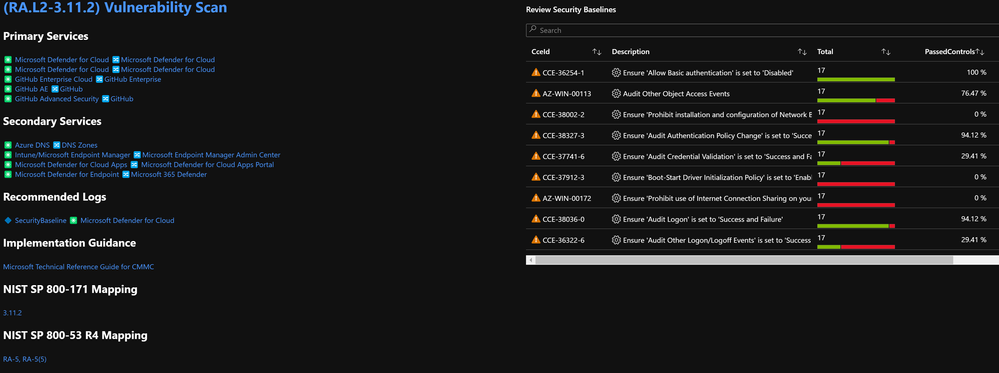This screenshot has width=999, height=373.
Task: Click the gear icon on the CCE-38036-0 row
Action: click(616, 219)
